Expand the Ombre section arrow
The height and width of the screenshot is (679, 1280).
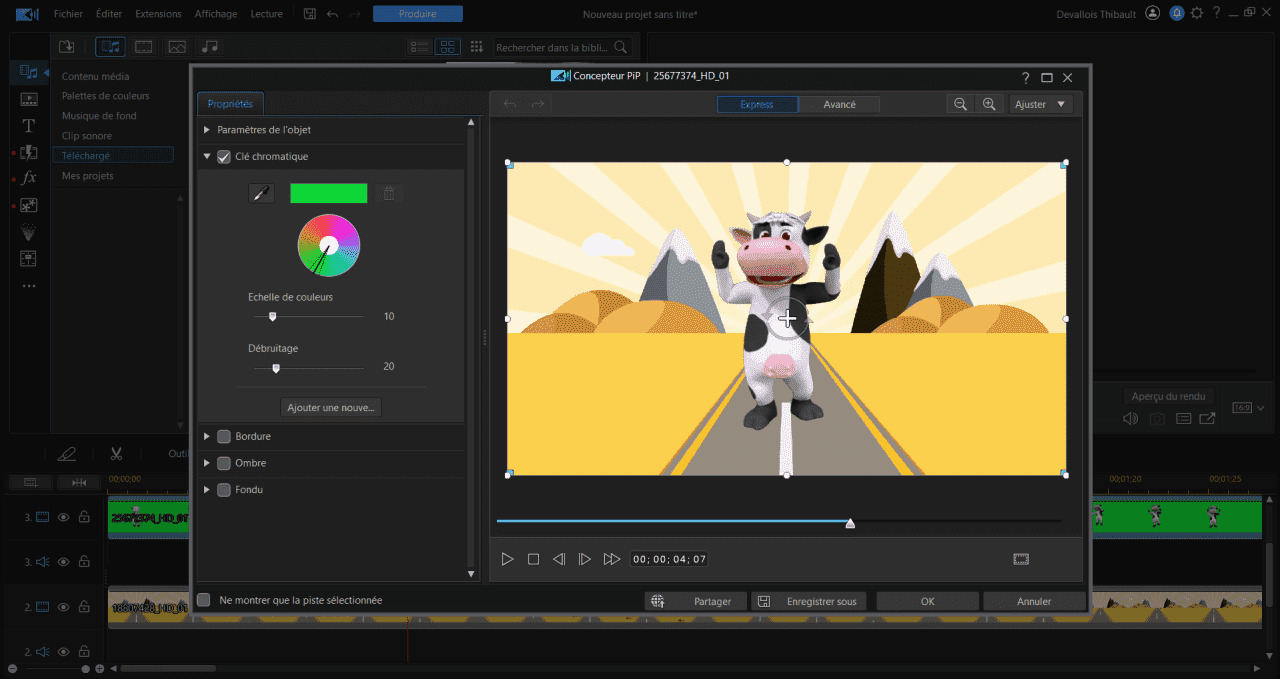(207, 464)
